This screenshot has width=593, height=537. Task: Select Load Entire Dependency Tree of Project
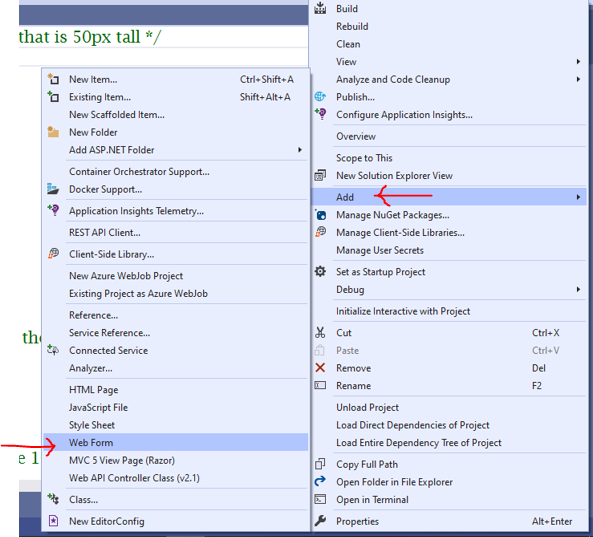[449, 443]
